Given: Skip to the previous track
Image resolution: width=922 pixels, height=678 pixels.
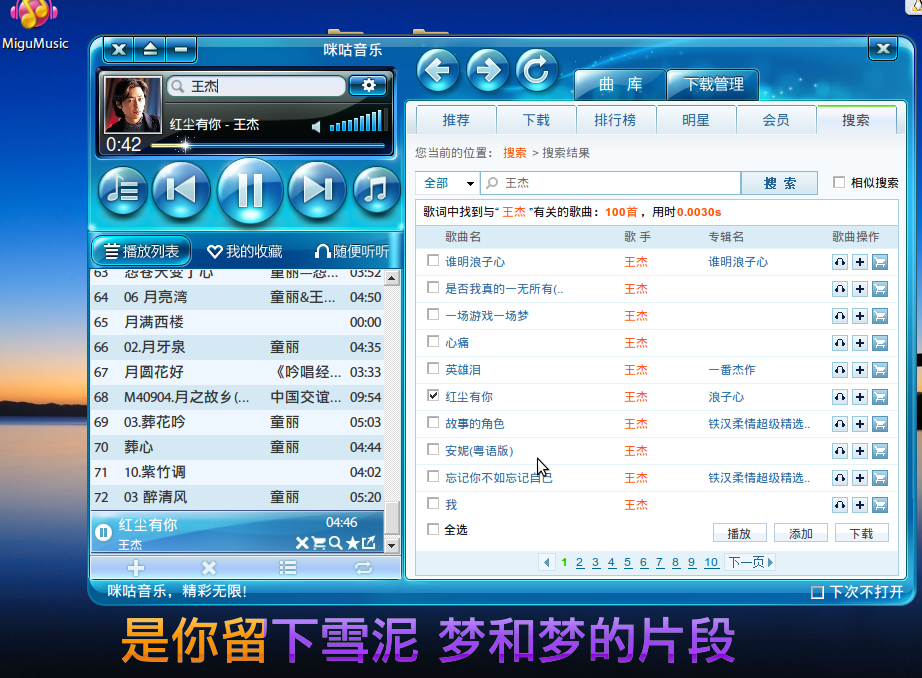Looking at the screenshot, I should coord(181,190).
